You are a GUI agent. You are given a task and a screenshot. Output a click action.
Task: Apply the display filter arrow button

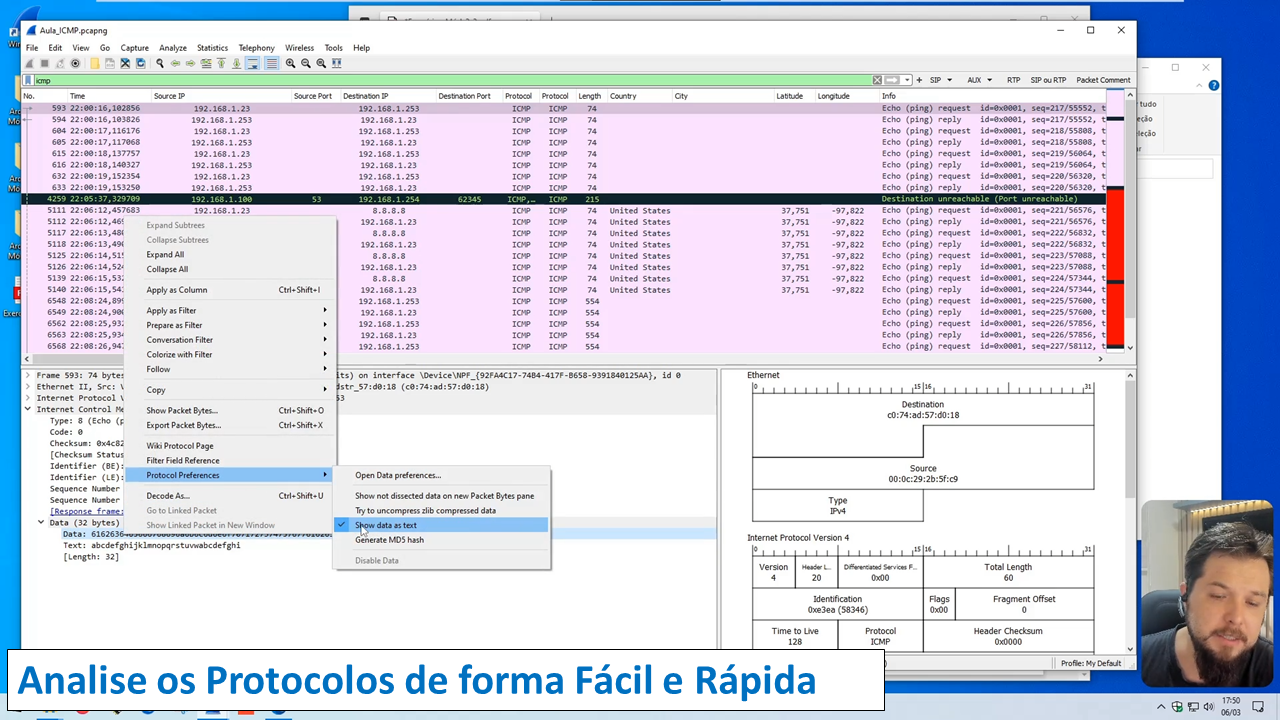coord(892,80)
